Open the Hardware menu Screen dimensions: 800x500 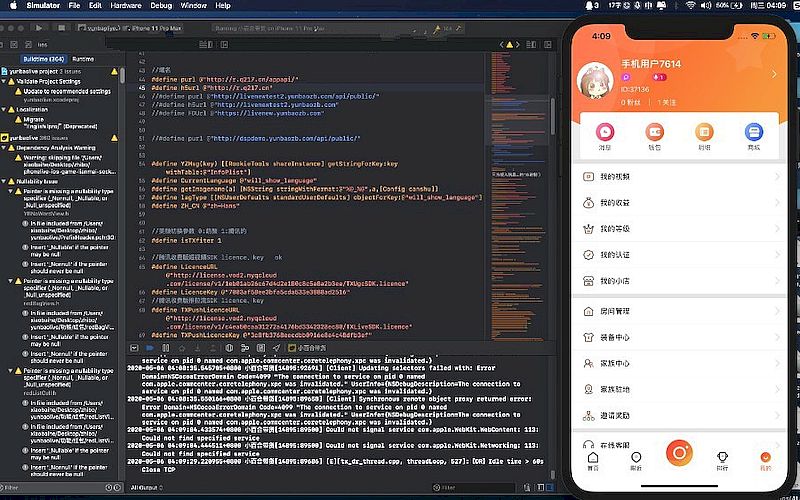click(126, 6)
